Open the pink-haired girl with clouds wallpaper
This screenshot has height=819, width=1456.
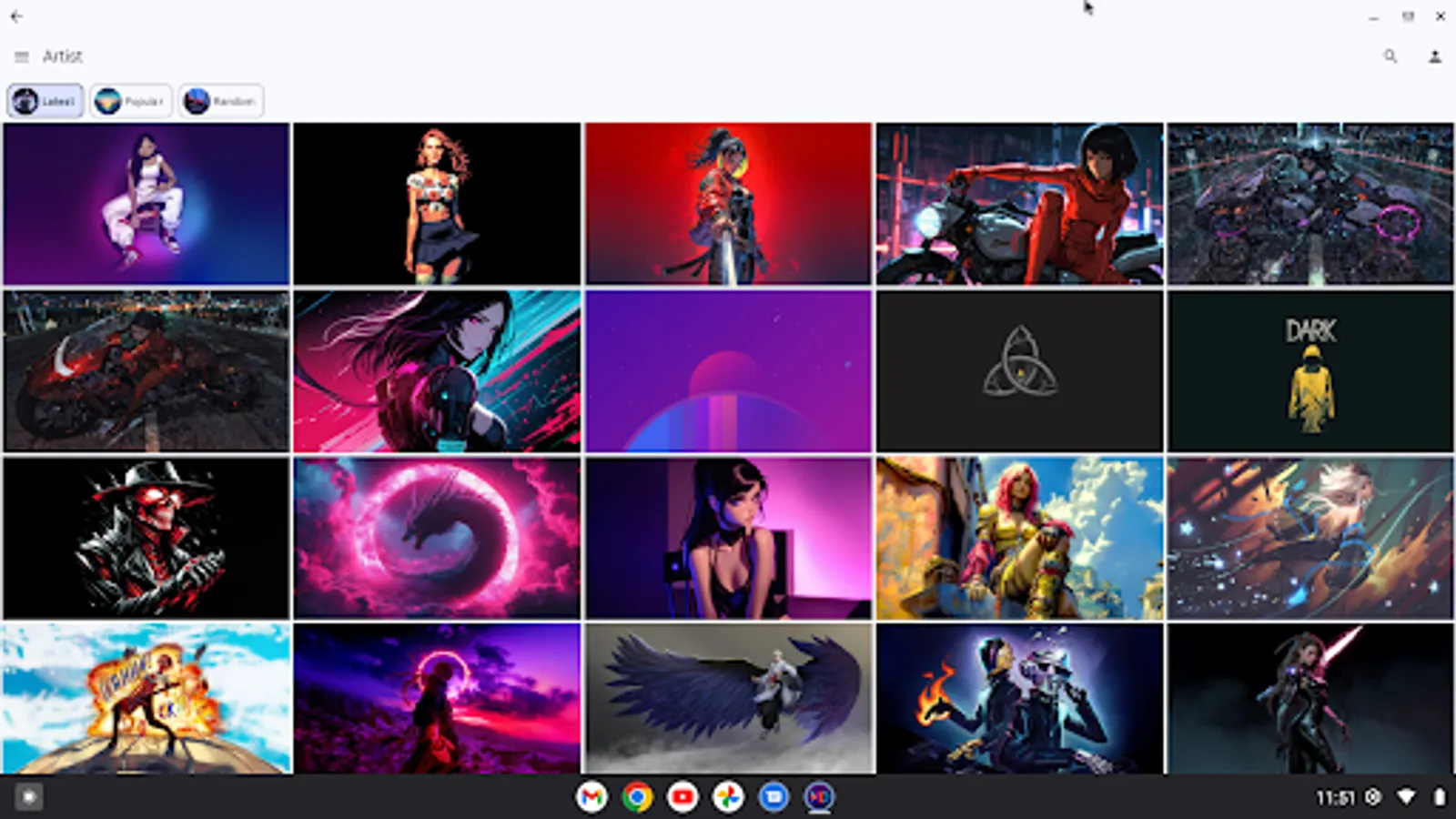click(x=1019, y=539)
